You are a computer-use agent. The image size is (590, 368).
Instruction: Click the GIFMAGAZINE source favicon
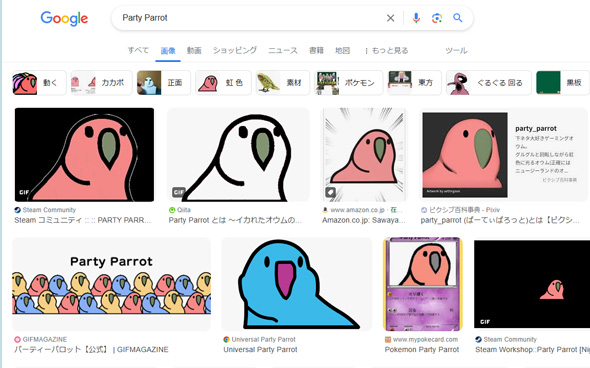click(x=17, y=339)
